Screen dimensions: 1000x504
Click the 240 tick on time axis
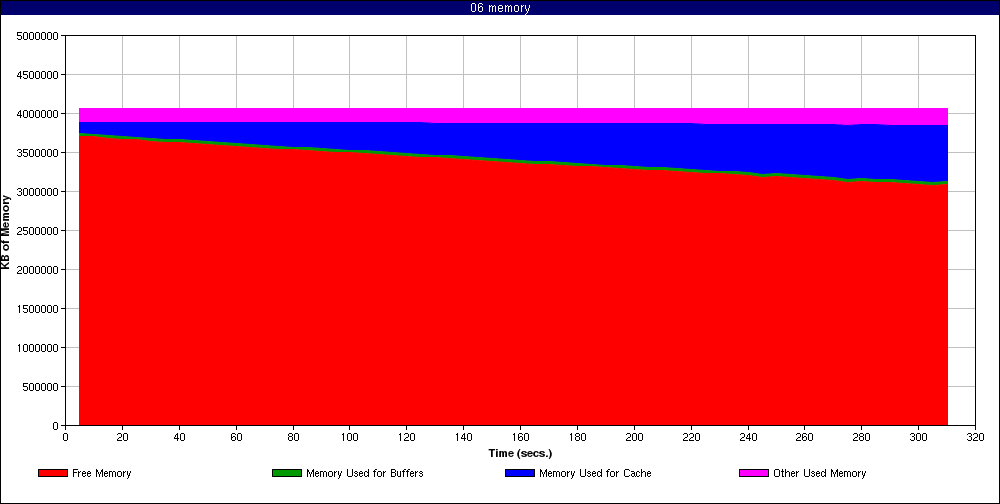pyautogui.click(x=747, y=438)
